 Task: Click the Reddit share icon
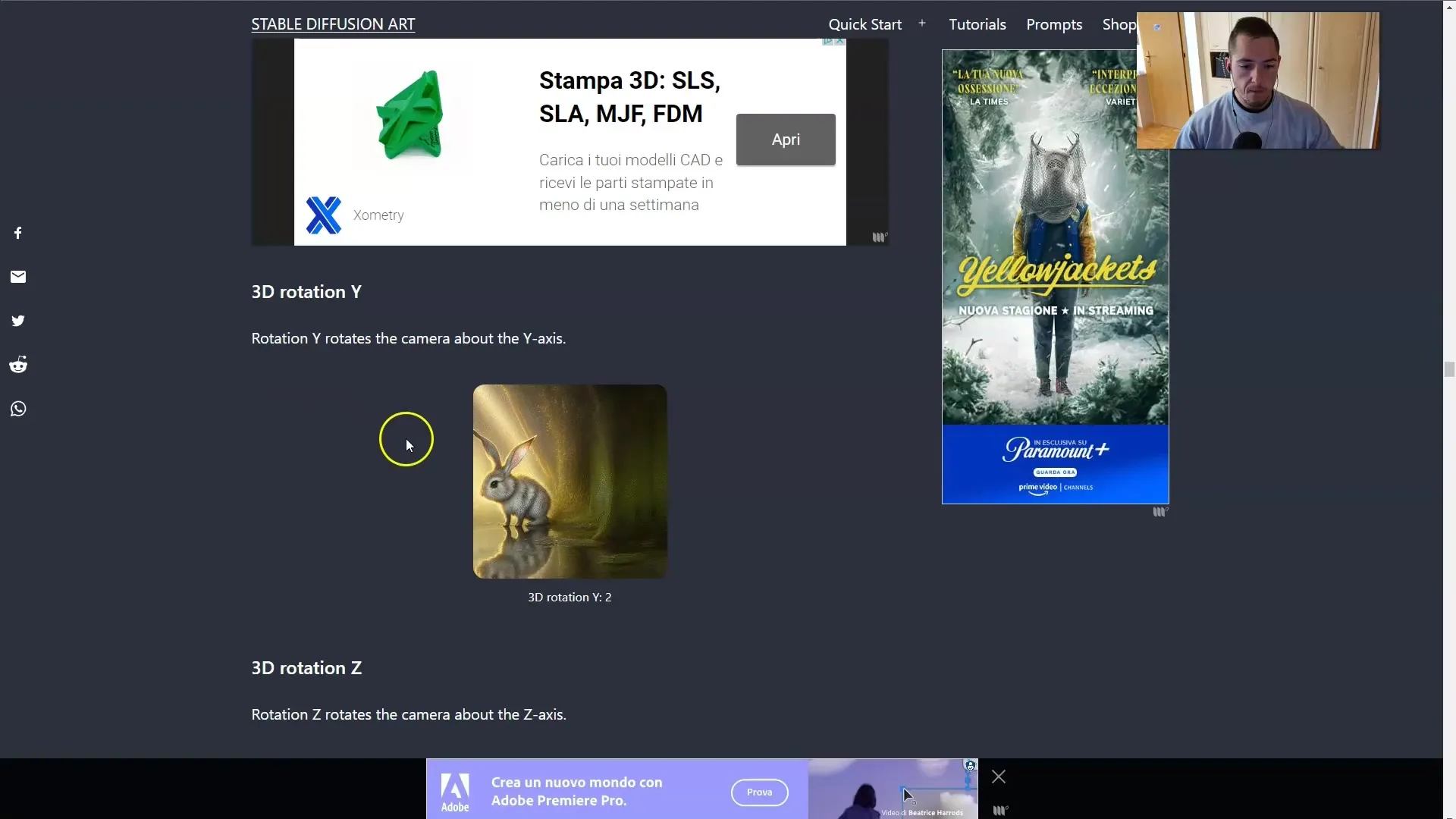pyautogui.click(x=18, y=363)
